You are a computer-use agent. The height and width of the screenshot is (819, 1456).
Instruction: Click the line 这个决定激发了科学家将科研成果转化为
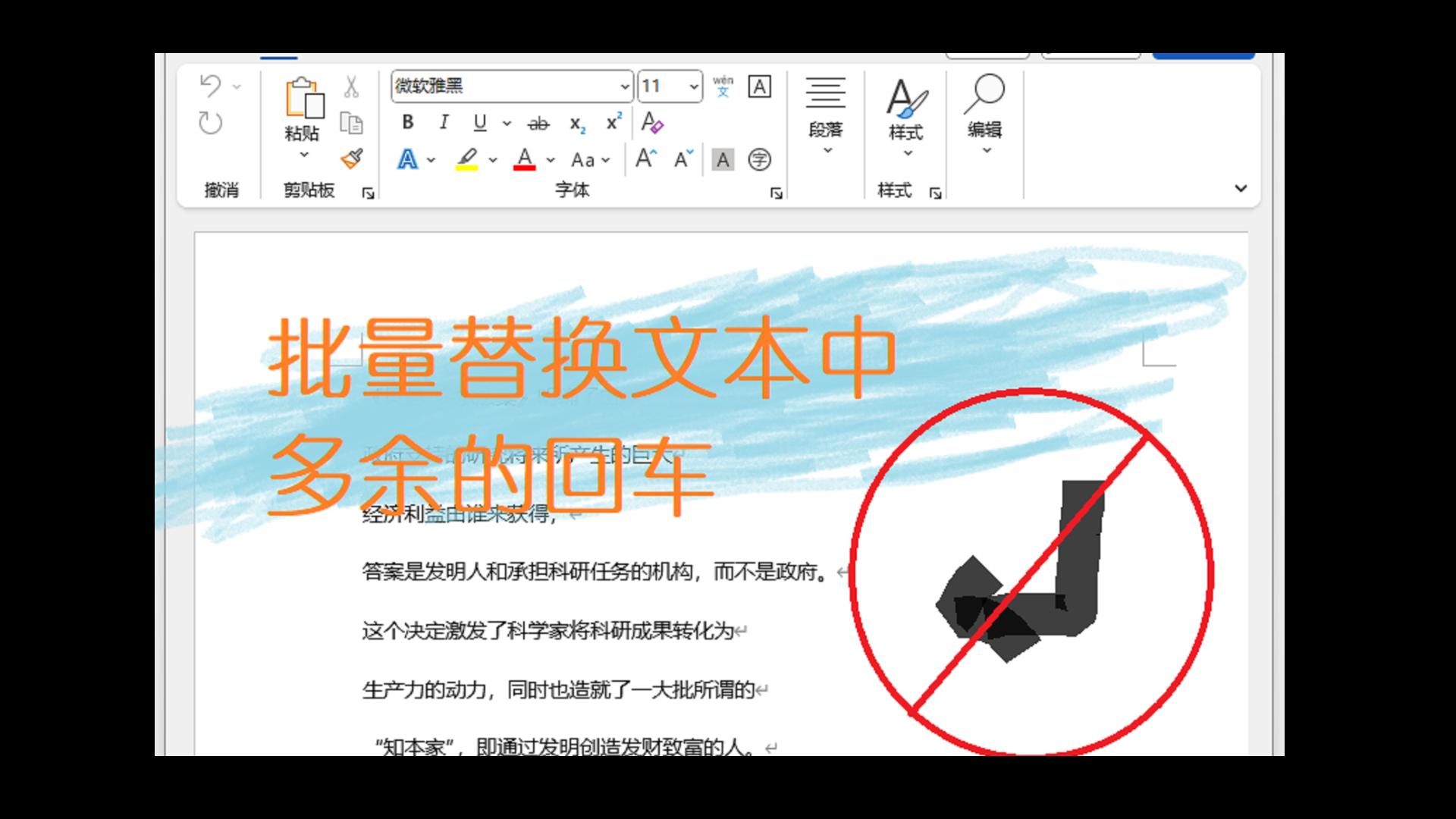tap(548, 630)
